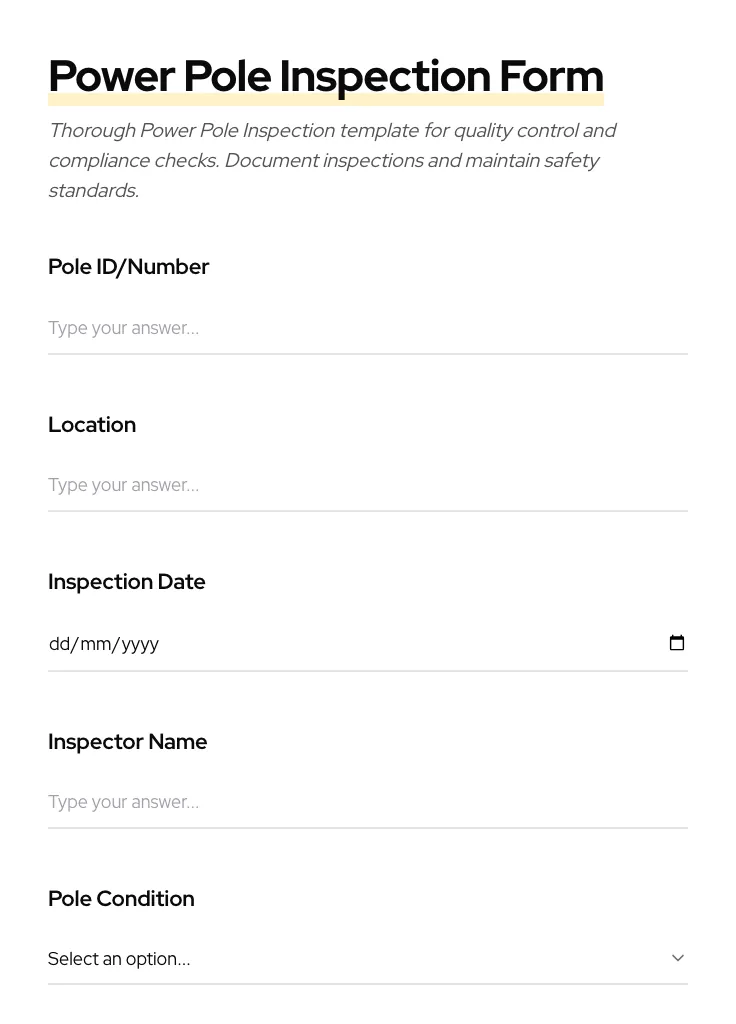This screenshot has height=1024, width=736.
Task: Open the calendar picker icon
Action: tap(677, 643)
